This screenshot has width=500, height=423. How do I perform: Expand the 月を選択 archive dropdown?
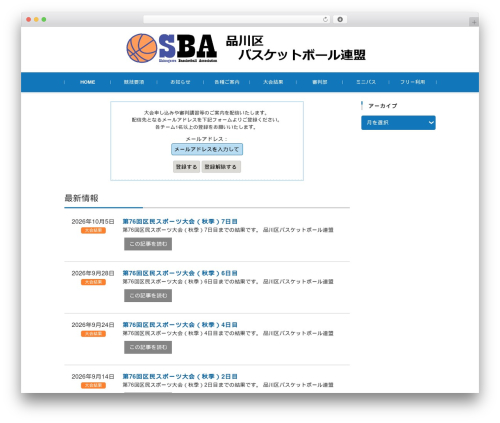click(x=398, y=123)
